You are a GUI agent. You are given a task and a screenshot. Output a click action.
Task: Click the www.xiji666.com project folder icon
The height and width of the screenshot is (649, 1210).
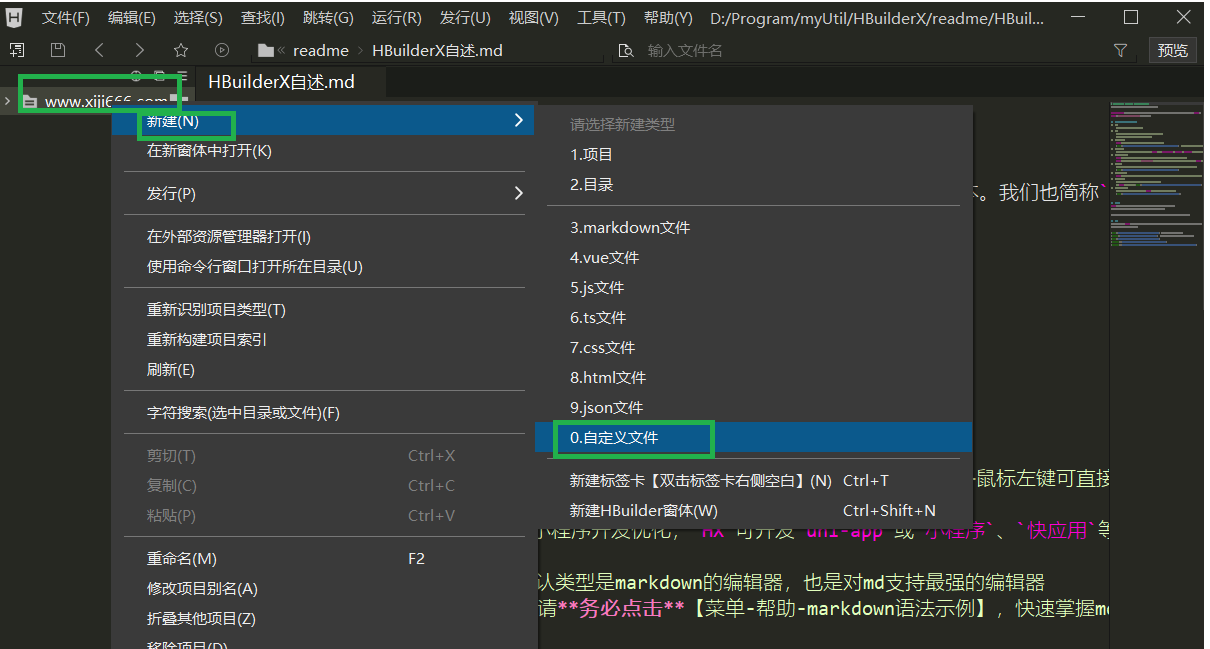tap(30, 101)
